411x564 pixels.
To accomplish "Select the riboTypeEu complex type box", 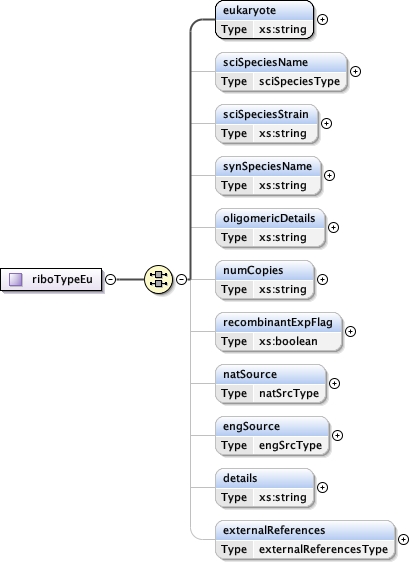I will click(51, 279).
